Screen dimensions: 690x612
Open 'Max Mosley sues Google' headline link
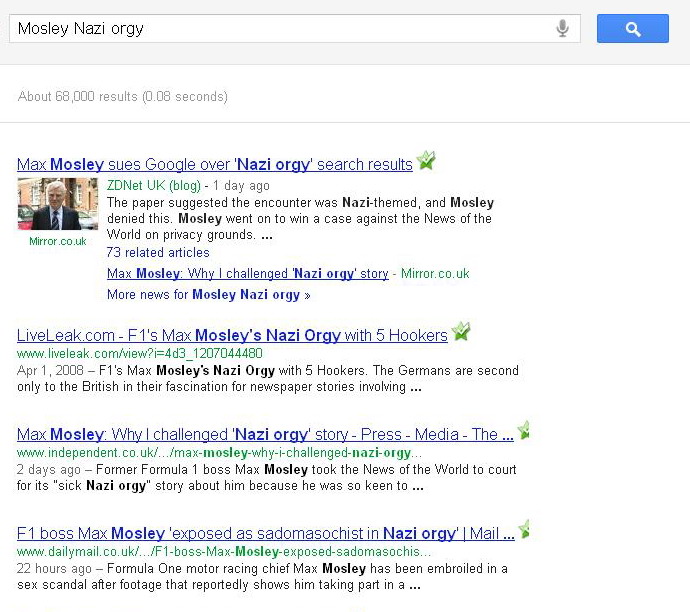pos(215,164)
